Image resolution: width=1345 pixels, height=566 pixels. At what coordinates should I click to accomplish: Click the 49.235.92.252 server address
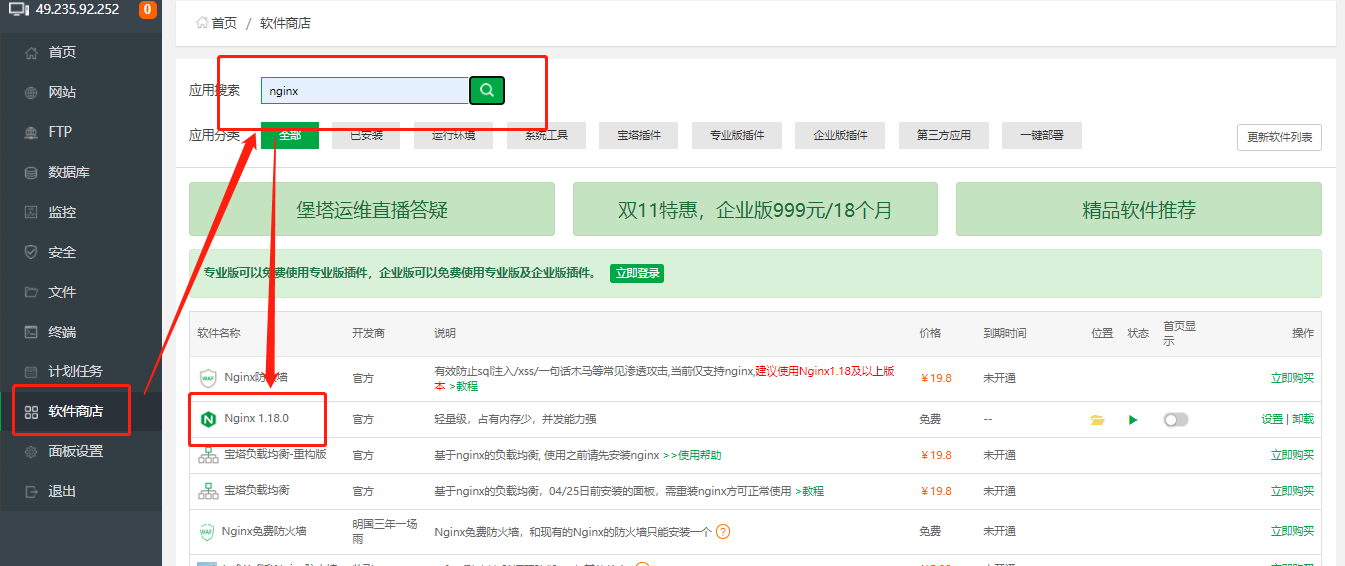click(77, 10)
